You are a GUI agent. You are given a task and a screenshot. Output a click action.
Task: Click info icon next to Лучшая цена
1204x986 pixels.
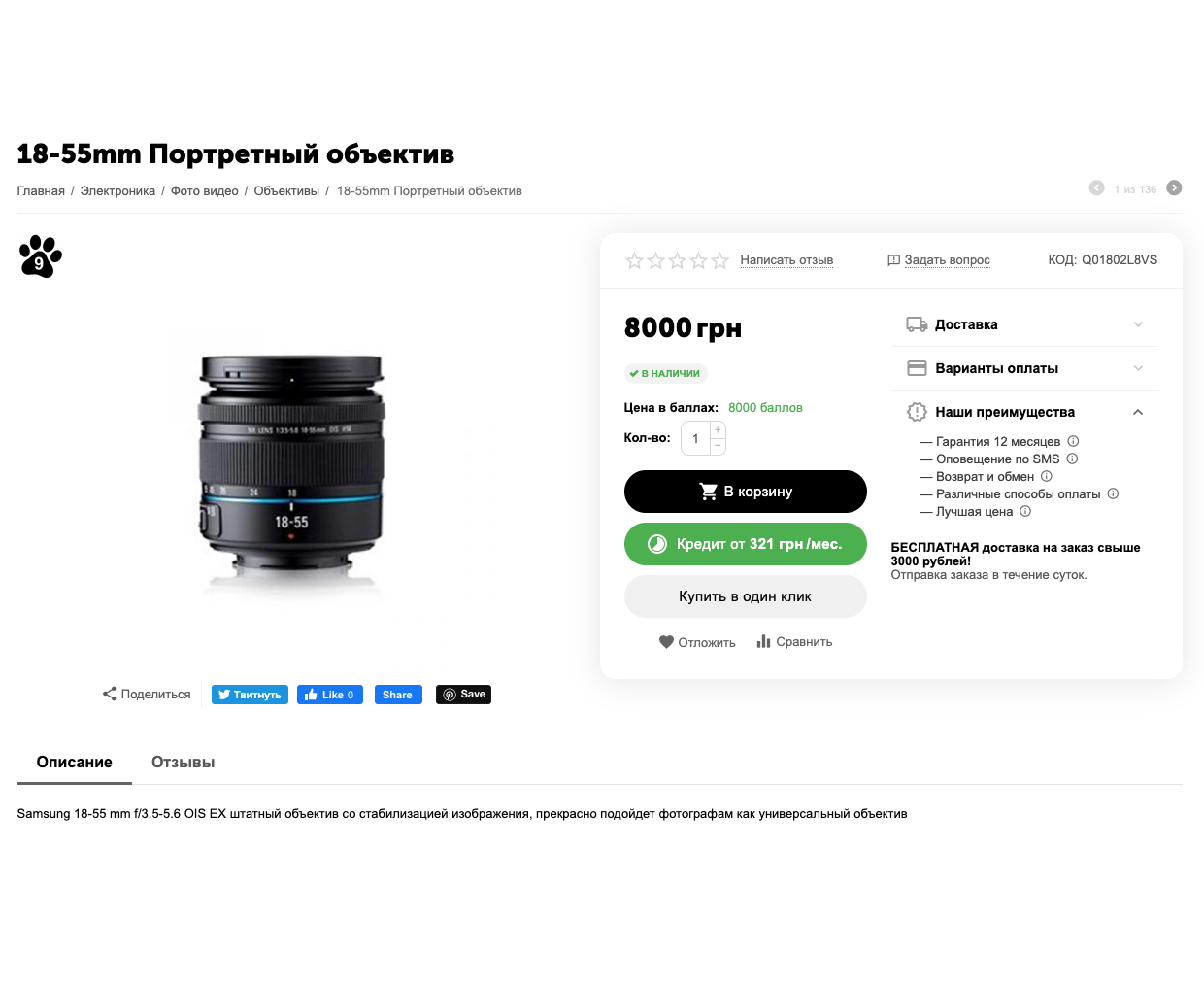coord(1025,511)
